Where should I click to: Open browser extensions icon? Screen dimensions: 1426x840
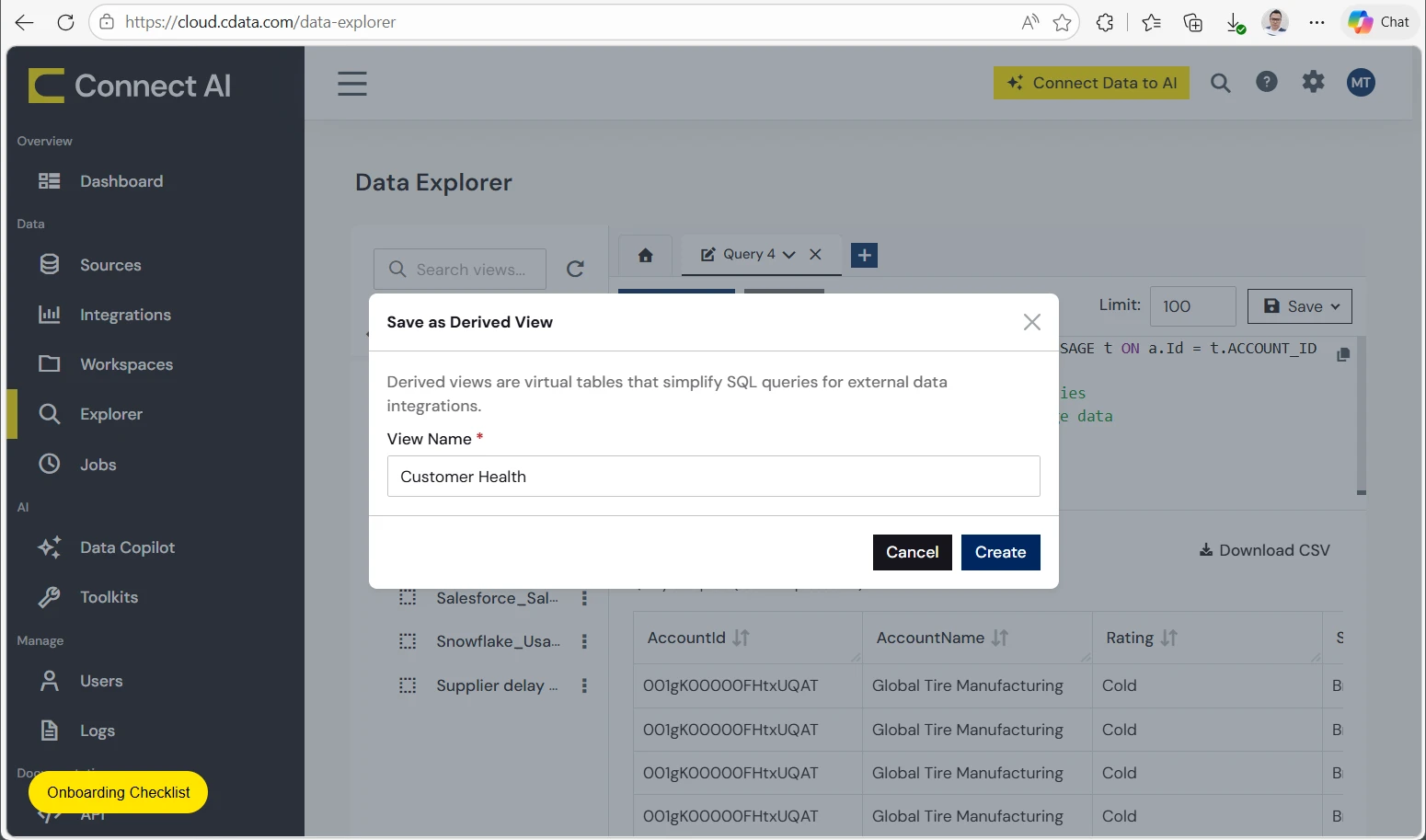pyautogui.click(x=1105, y=22)
